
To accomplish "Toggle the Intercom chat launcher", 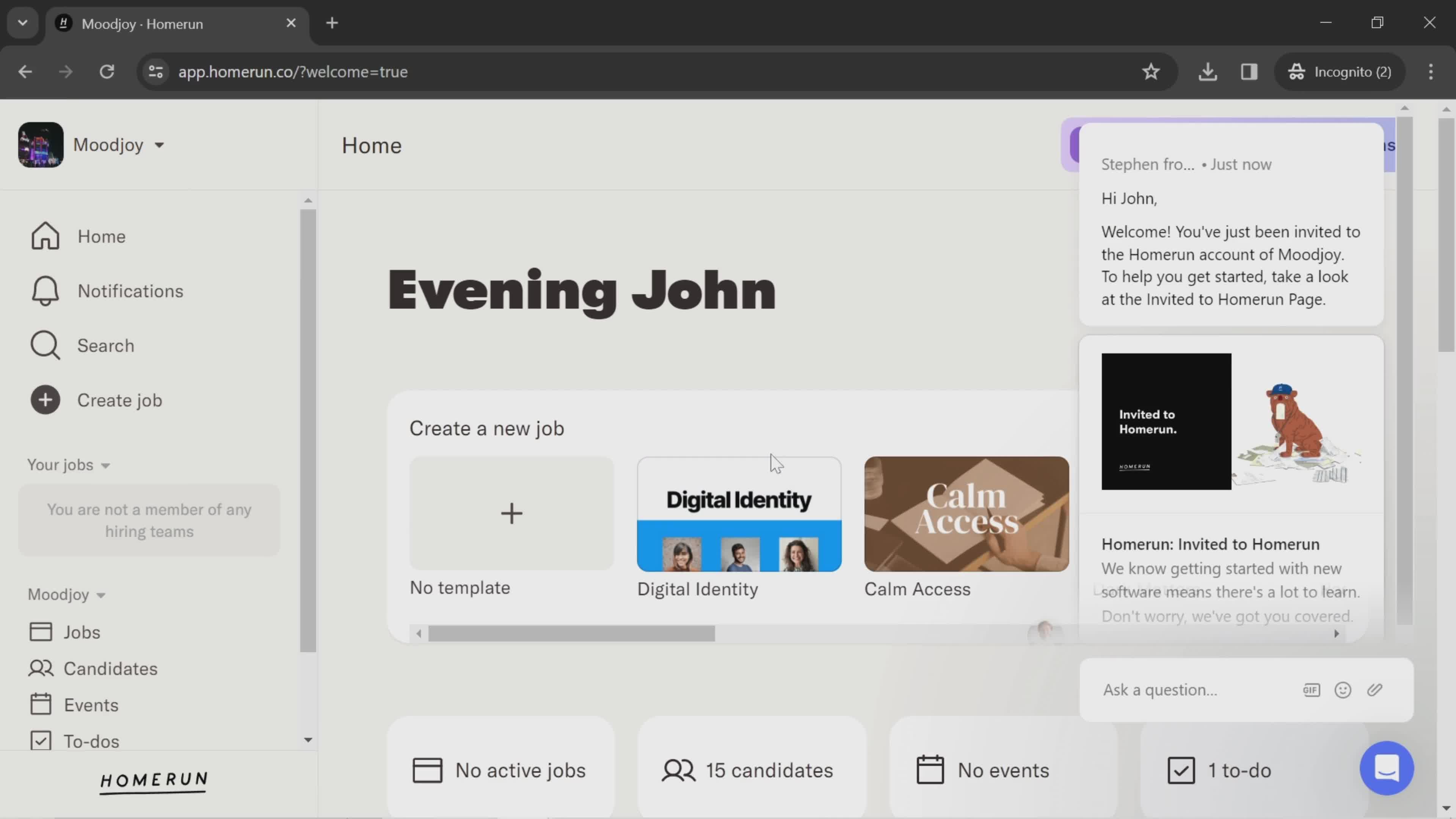I will point(1387,768).
